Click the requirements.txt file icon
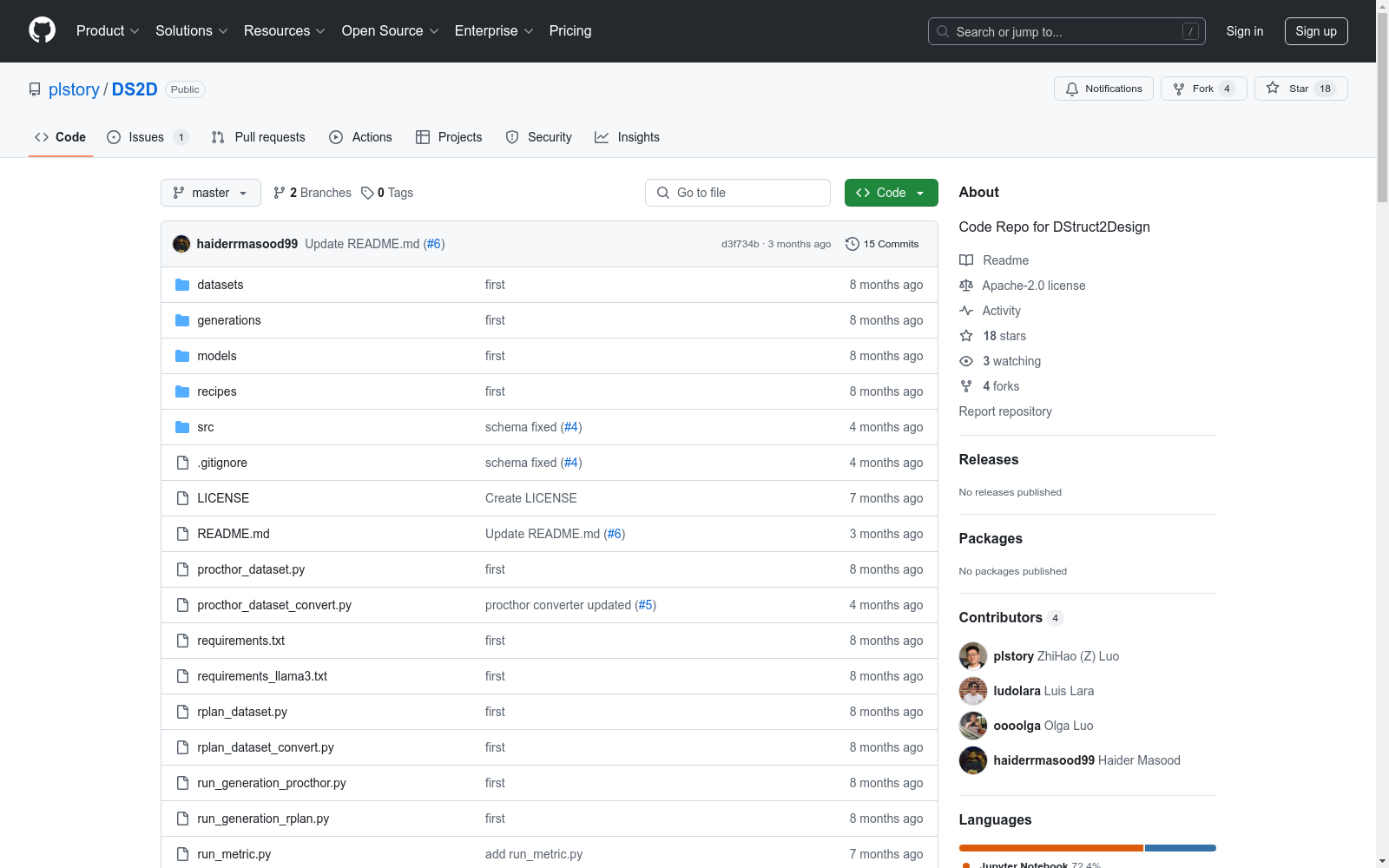 point(182,641)
